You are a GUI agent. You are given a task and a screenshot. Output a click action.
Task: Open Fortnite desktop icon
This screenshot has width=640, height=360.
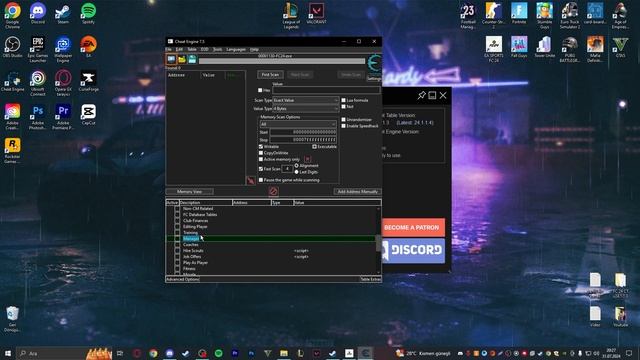(x=519, y=13)
